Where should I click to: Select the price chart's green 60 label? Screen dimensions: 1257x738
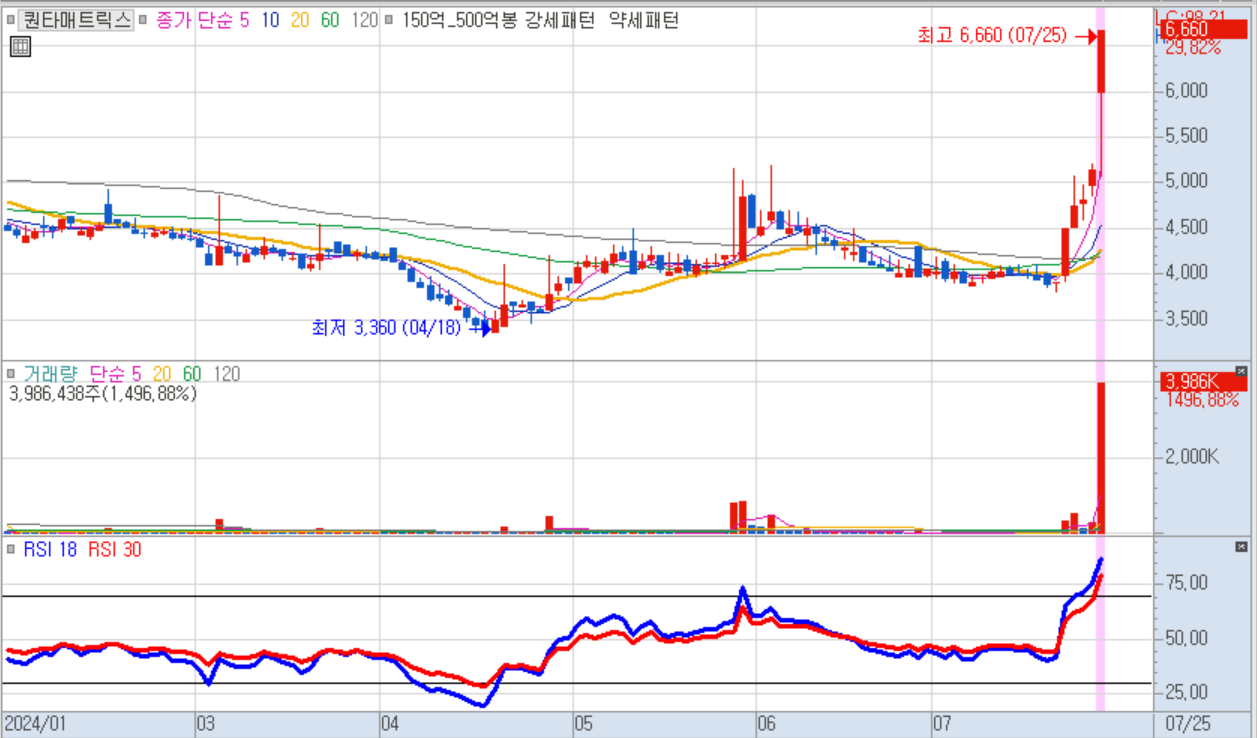(330, 20)
